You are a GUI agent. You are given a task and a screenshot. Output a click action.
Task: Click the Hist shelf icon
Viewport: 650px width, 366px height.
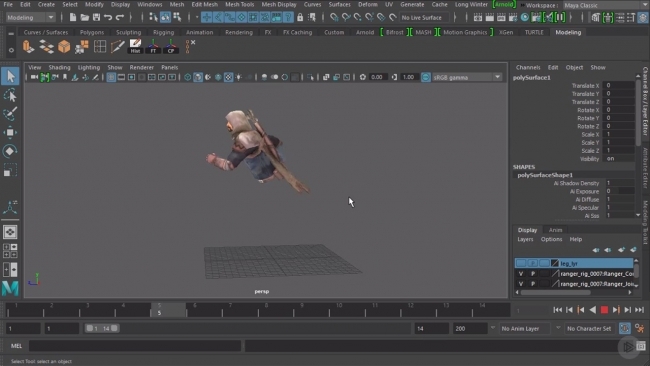[136, 46]
